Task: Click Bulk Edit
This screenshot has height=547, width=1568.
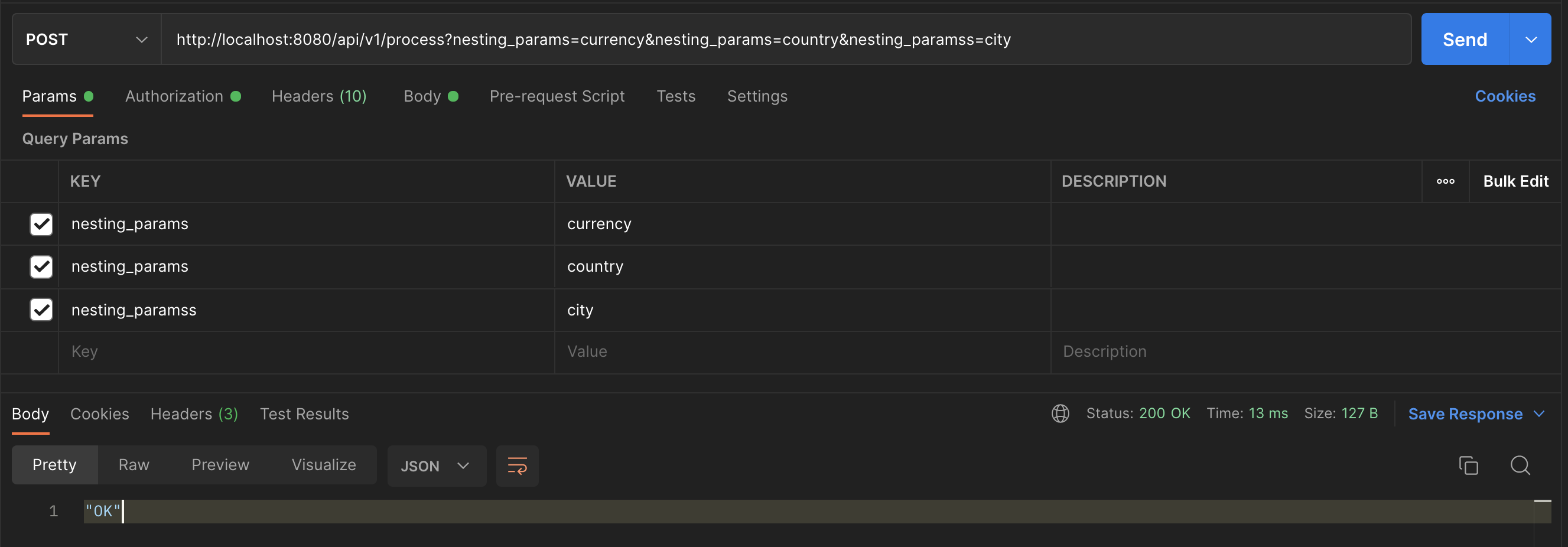Action: tap(1515, 181)
